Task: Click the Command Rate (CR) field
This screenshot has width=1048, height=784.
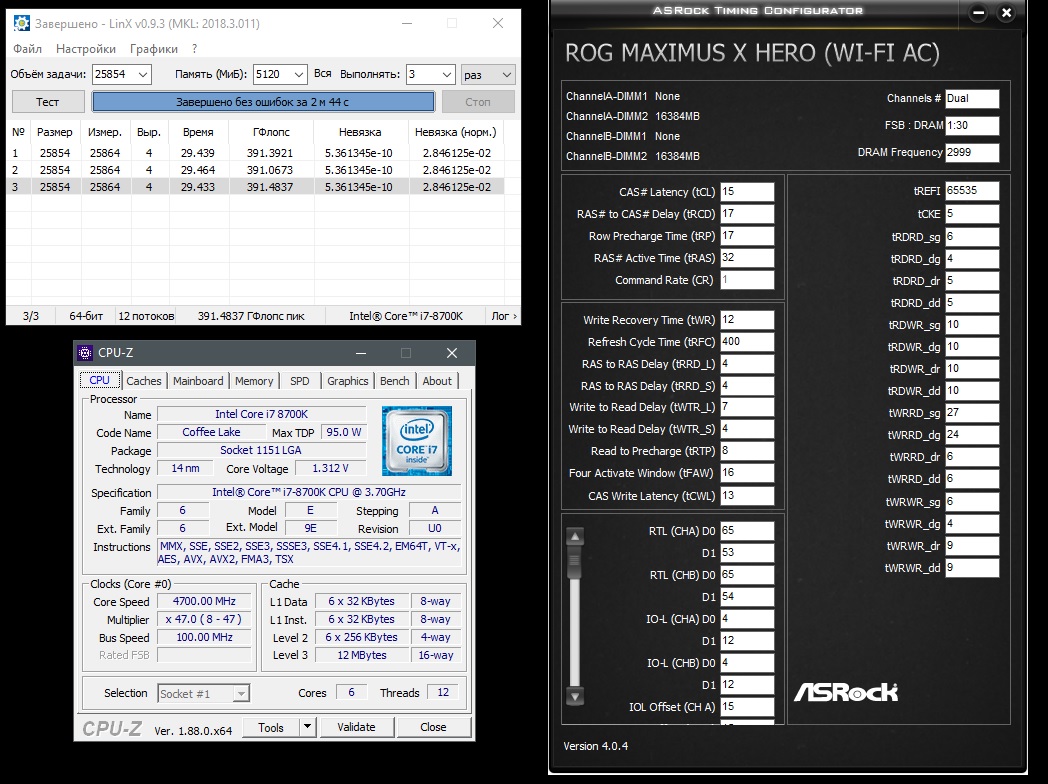Action: point(747,280)
